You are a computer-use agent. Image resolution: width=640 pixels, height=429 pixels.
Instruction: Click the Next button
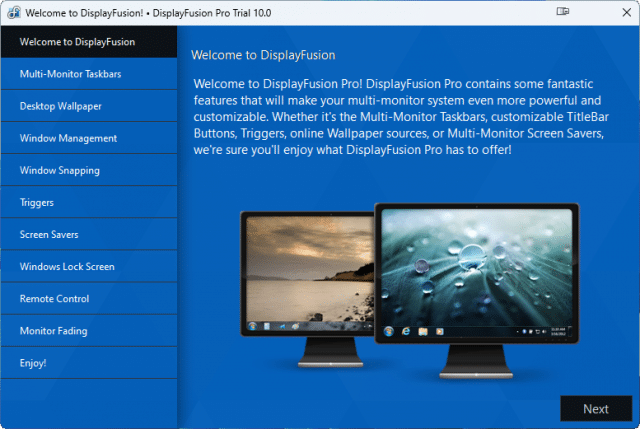click(596, 409)
